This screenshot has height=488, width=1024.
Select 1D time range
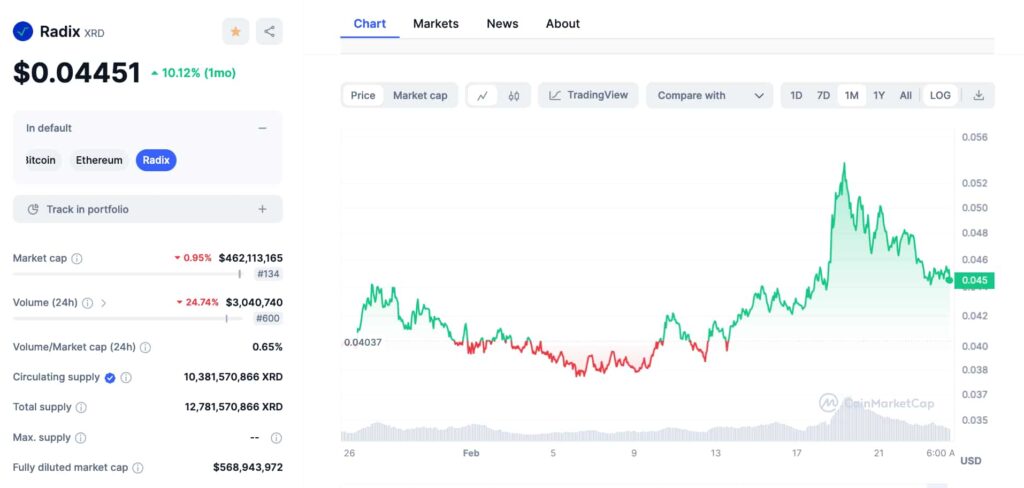click(796, 95)
